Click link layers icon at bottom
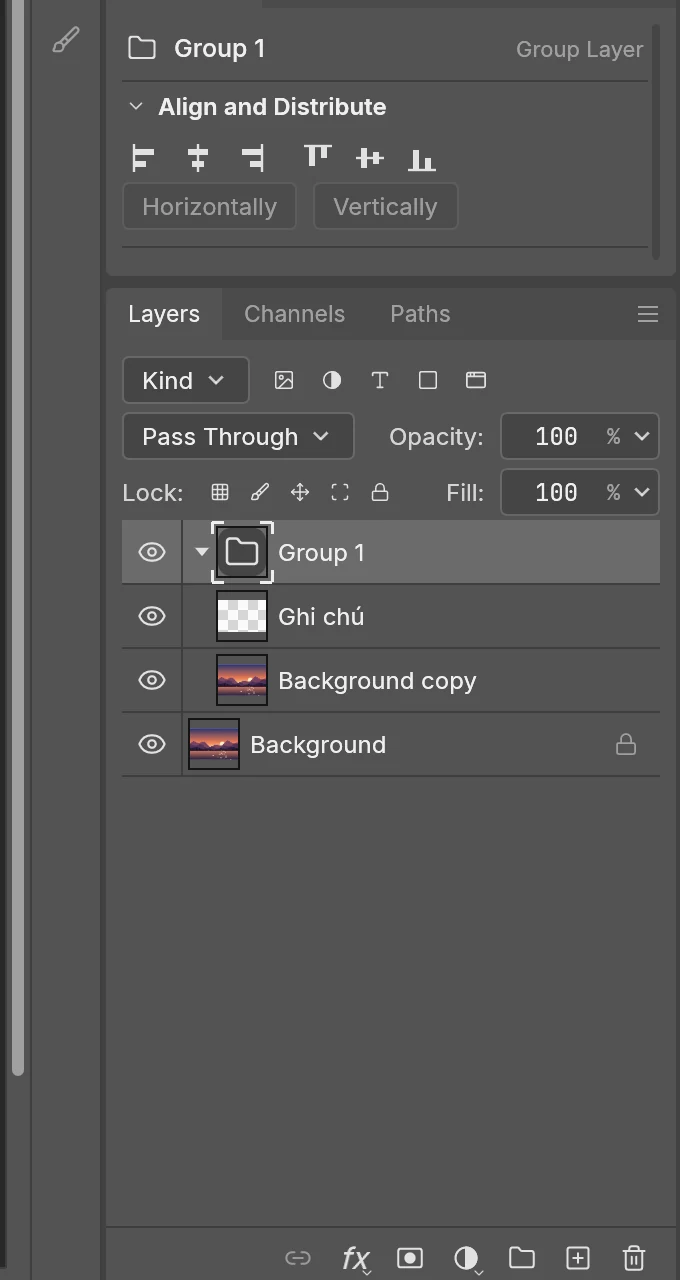This screenshot has width=680, height=1280. [298, 1258]
